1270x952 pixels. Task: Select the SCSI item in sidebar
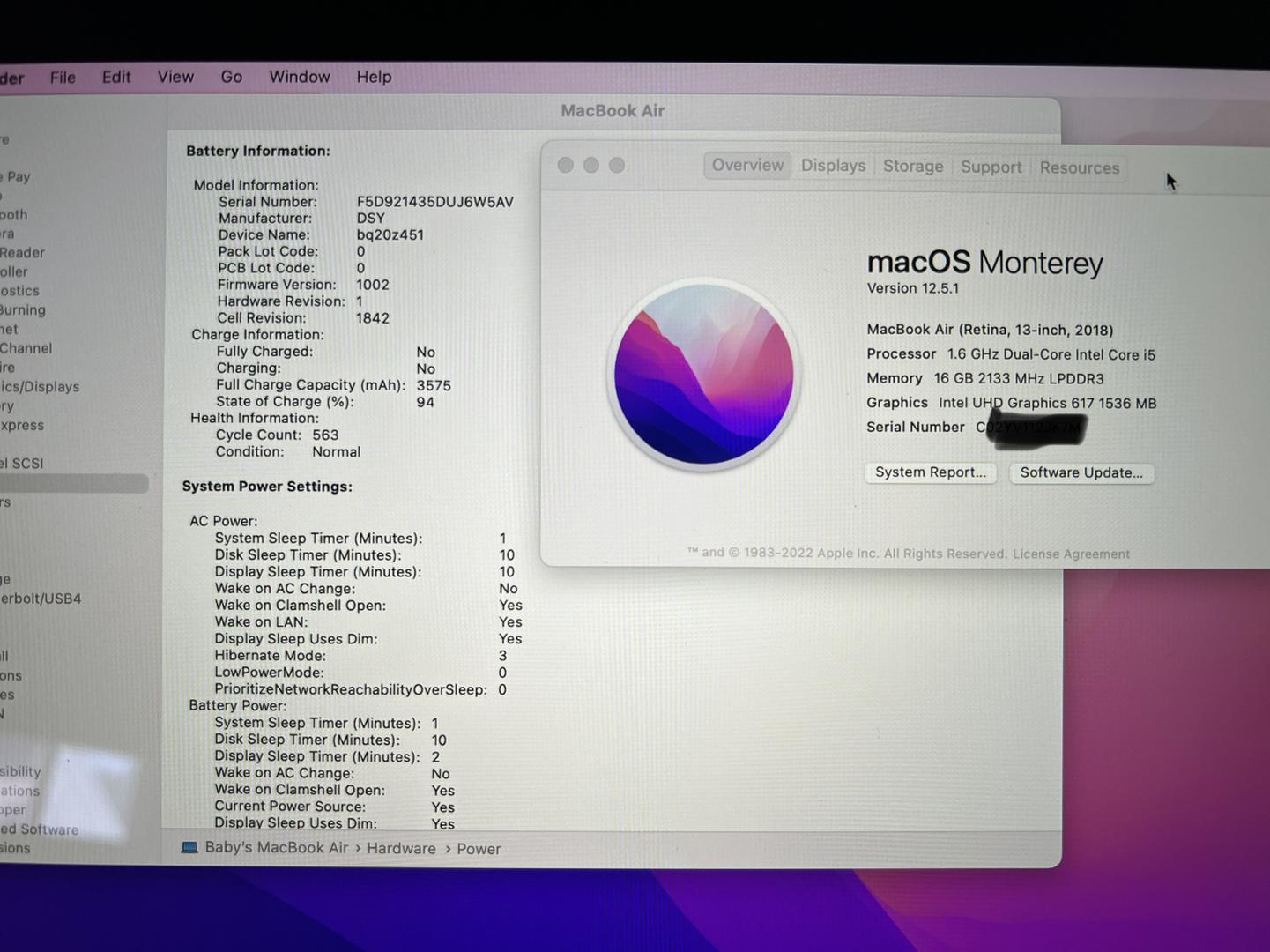click(x=22, y=464)
